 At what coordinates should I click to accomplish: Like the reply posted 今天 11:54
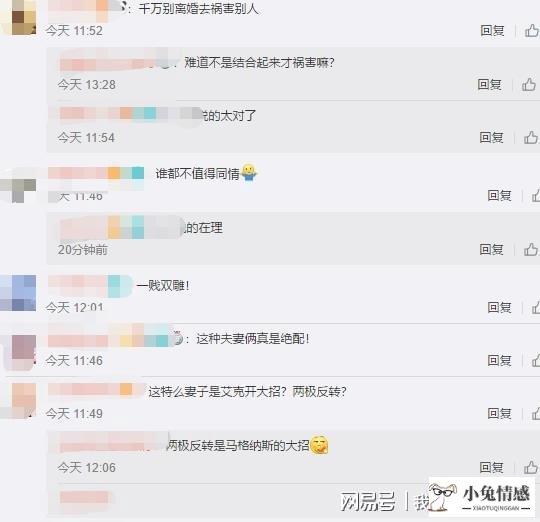coord(531,138)
